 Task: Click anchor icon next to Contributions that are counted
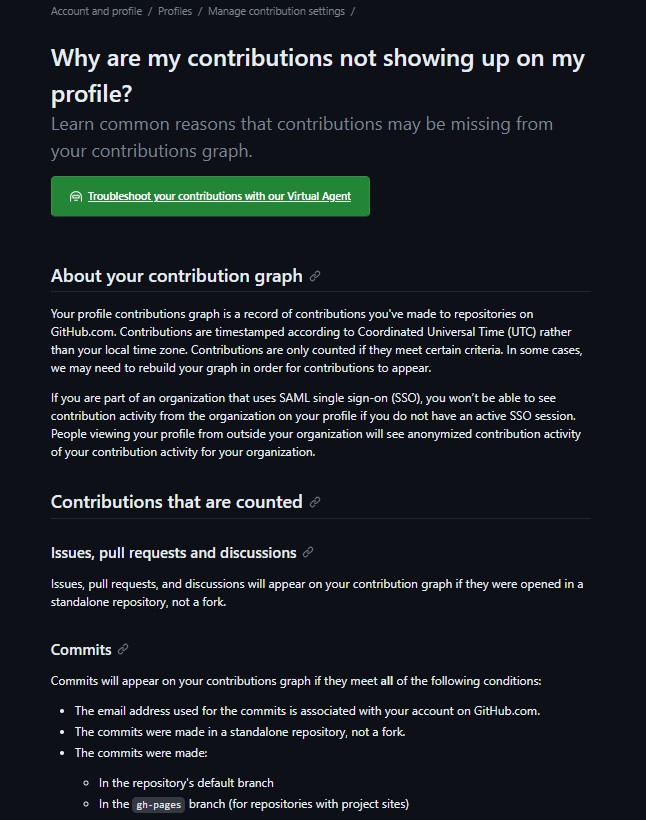coord(314,502)
